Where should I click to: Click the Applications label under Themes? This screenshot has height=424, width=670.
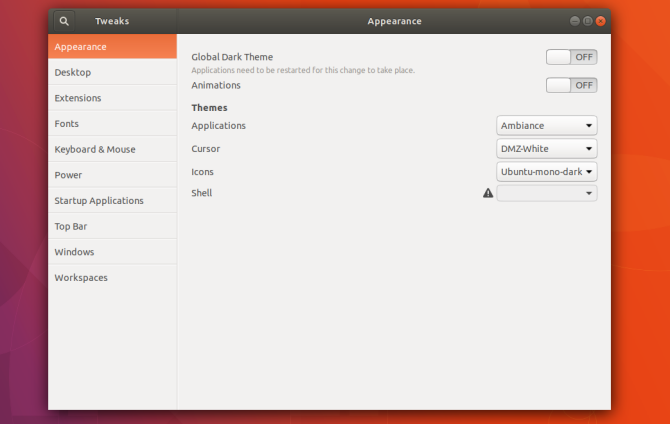218,126
